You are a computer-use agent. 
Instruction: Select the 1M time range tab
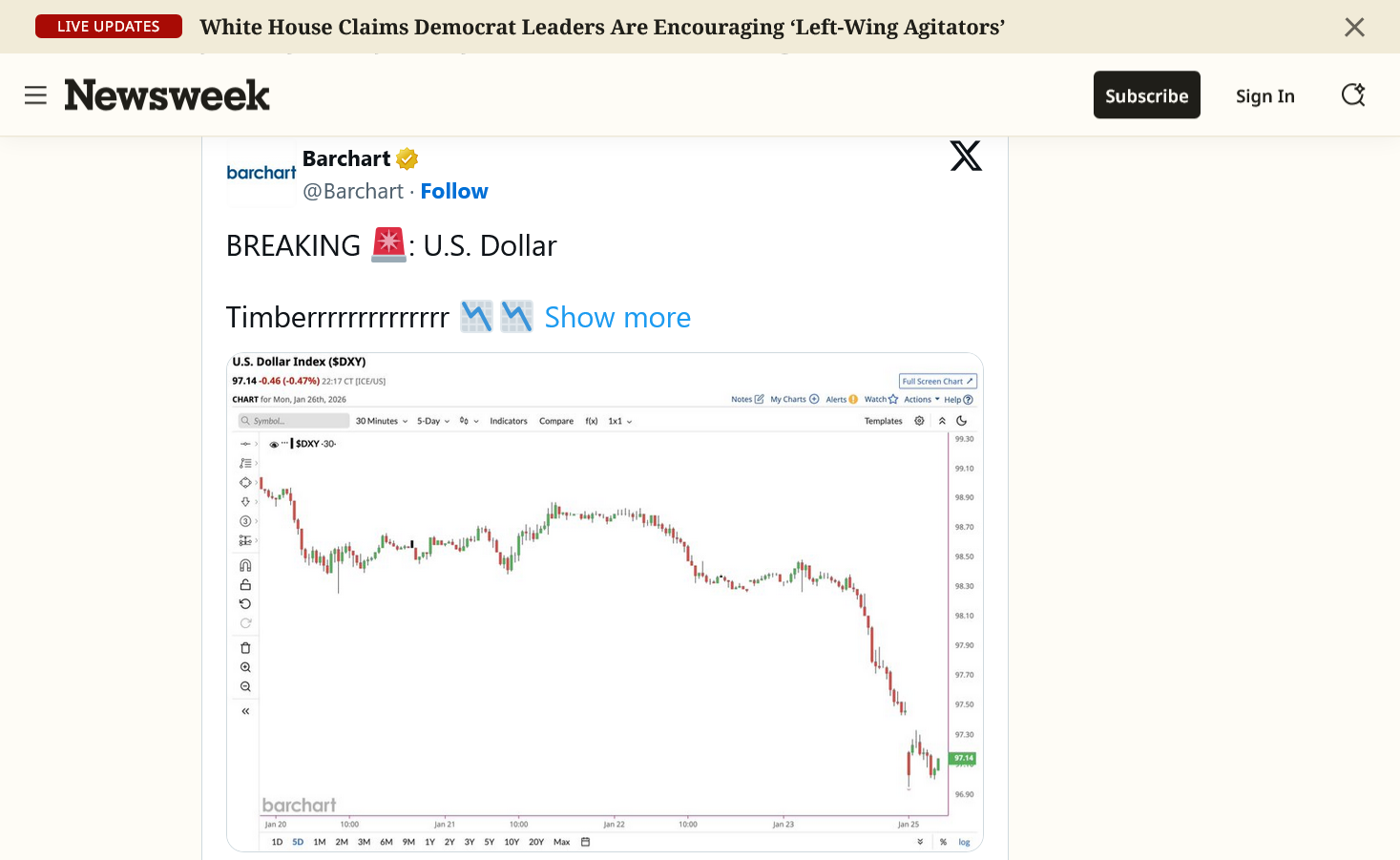[320, 842]
